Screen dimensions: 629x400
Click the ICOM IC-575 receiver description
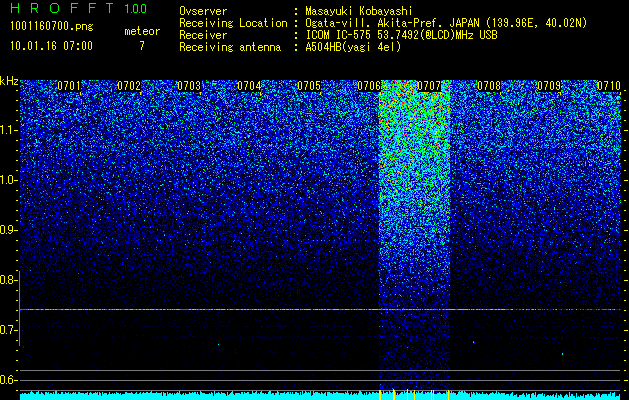tap(402, 35)
